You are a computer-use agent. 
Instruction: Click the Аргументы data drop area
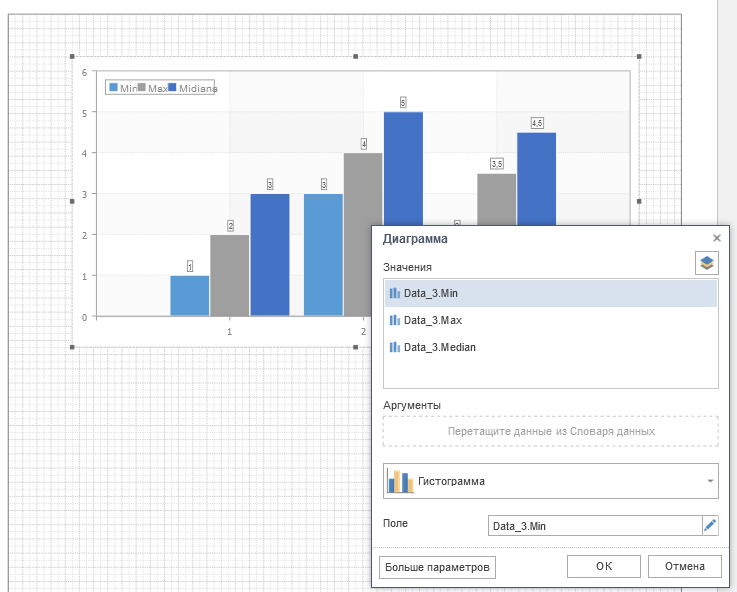click(x=550, y=431)
